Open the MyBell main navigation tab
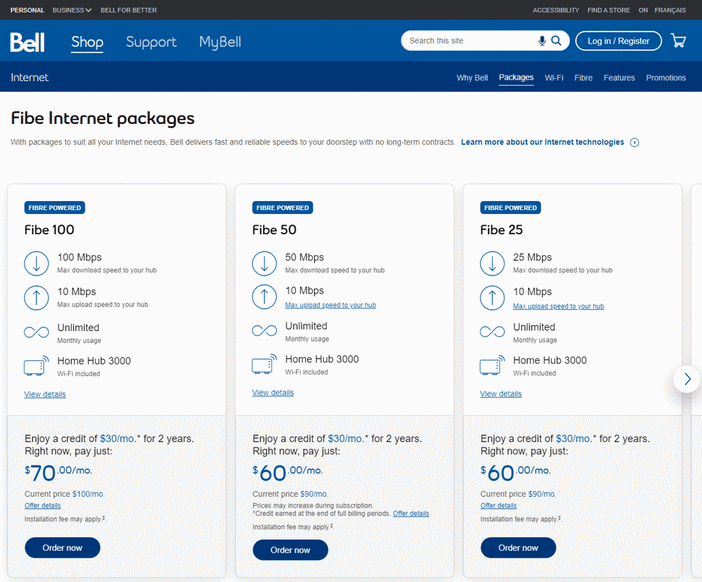Screen dimensions: 702x582 pos(220,42)
